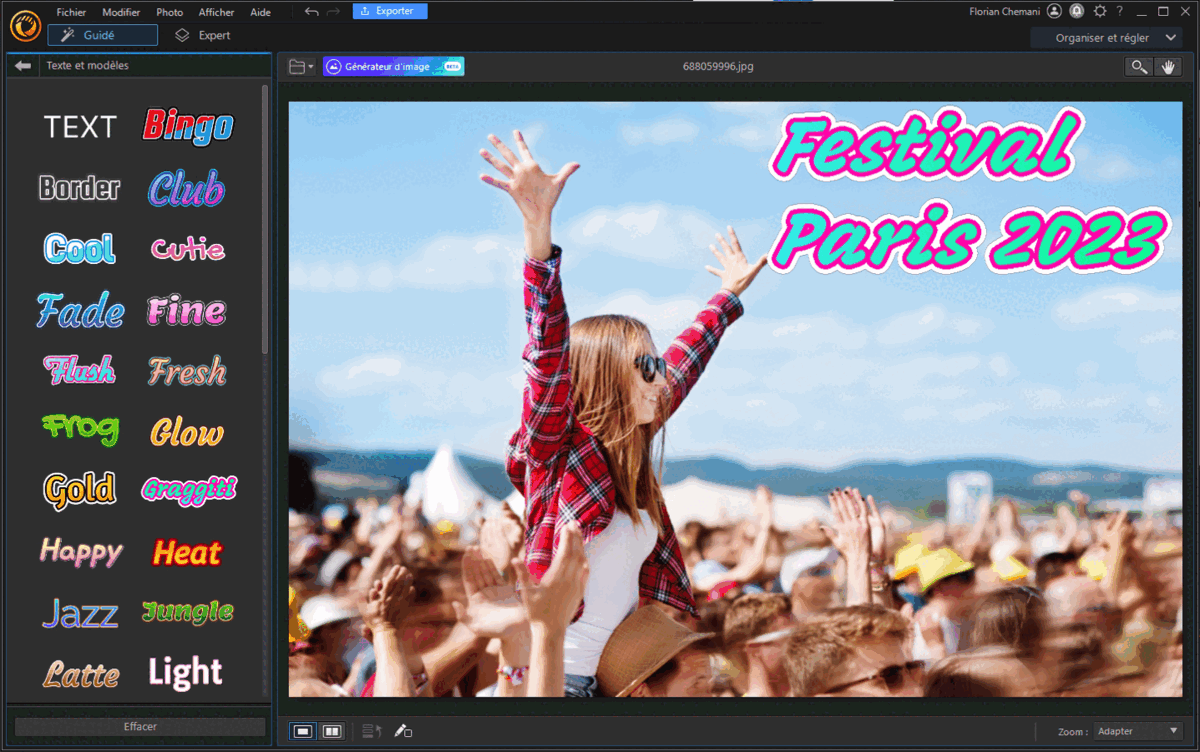Choose the Jazz text style
Viewport: 1200px width, 752px height.
click(x=80, y=613)
